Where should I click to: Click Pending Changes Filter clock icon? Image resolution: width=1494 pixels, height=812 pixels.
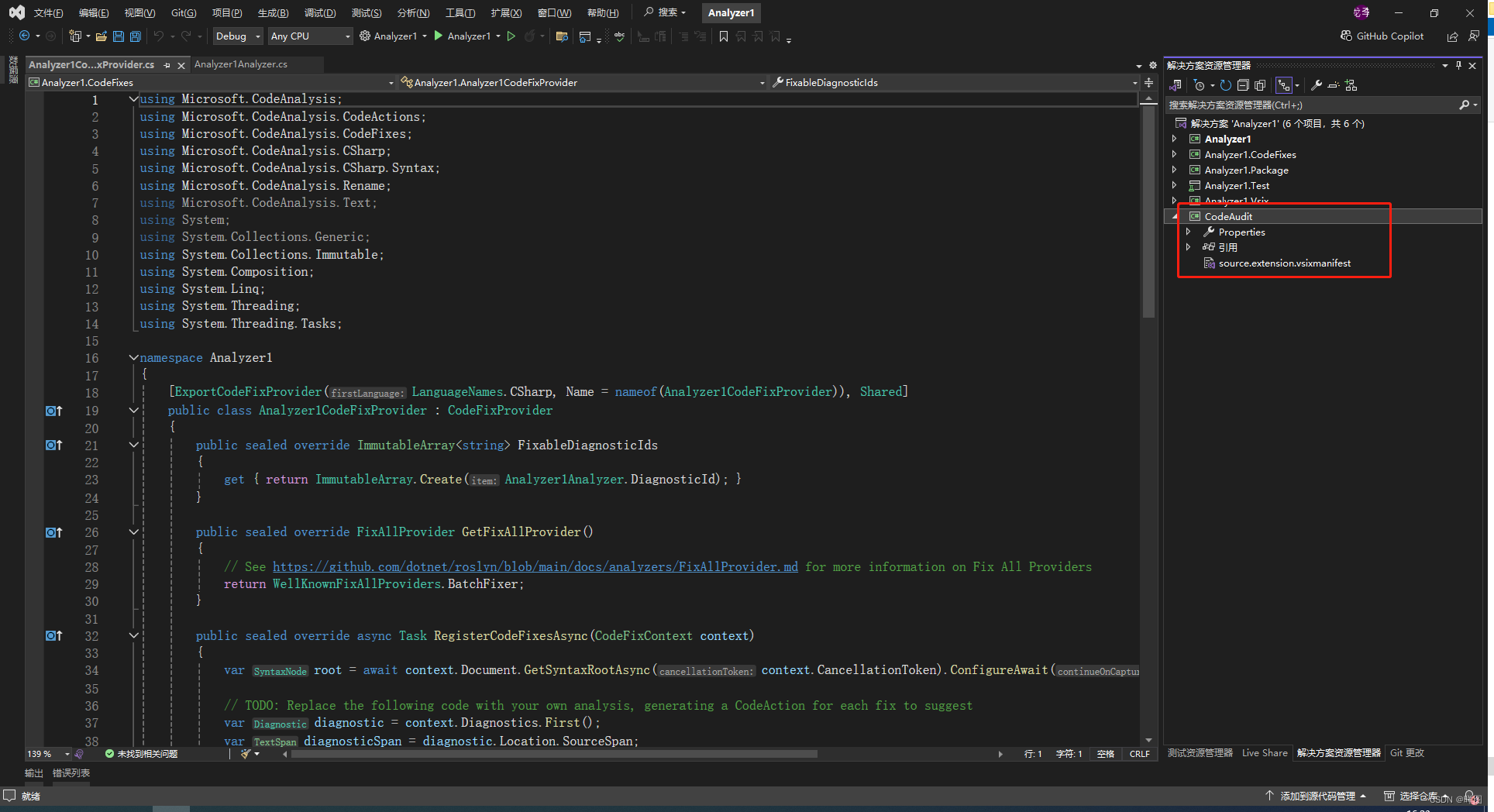[1200, 85]
